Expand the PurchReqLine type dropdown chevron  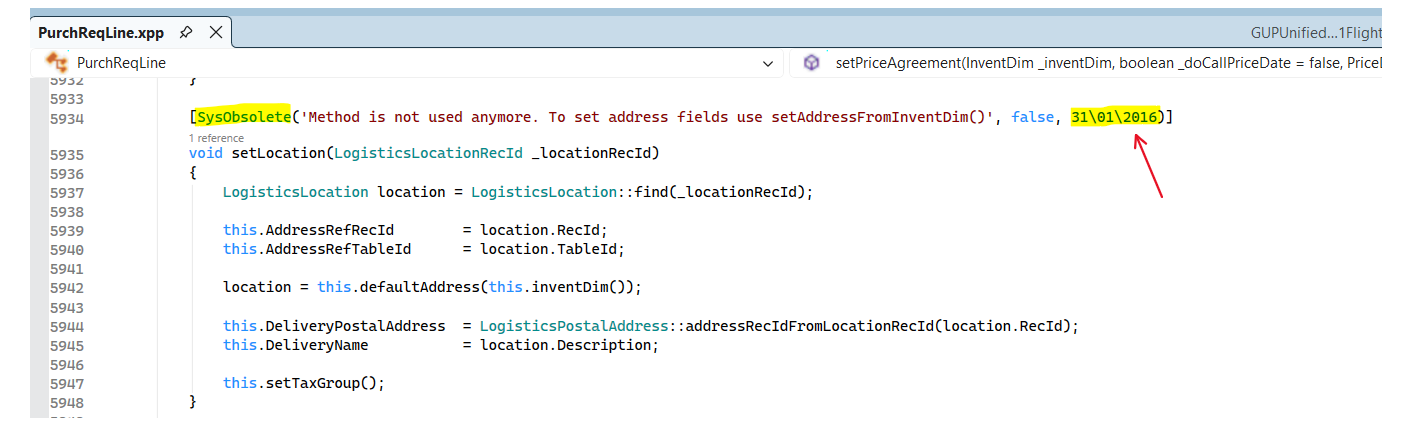point(768,64)
